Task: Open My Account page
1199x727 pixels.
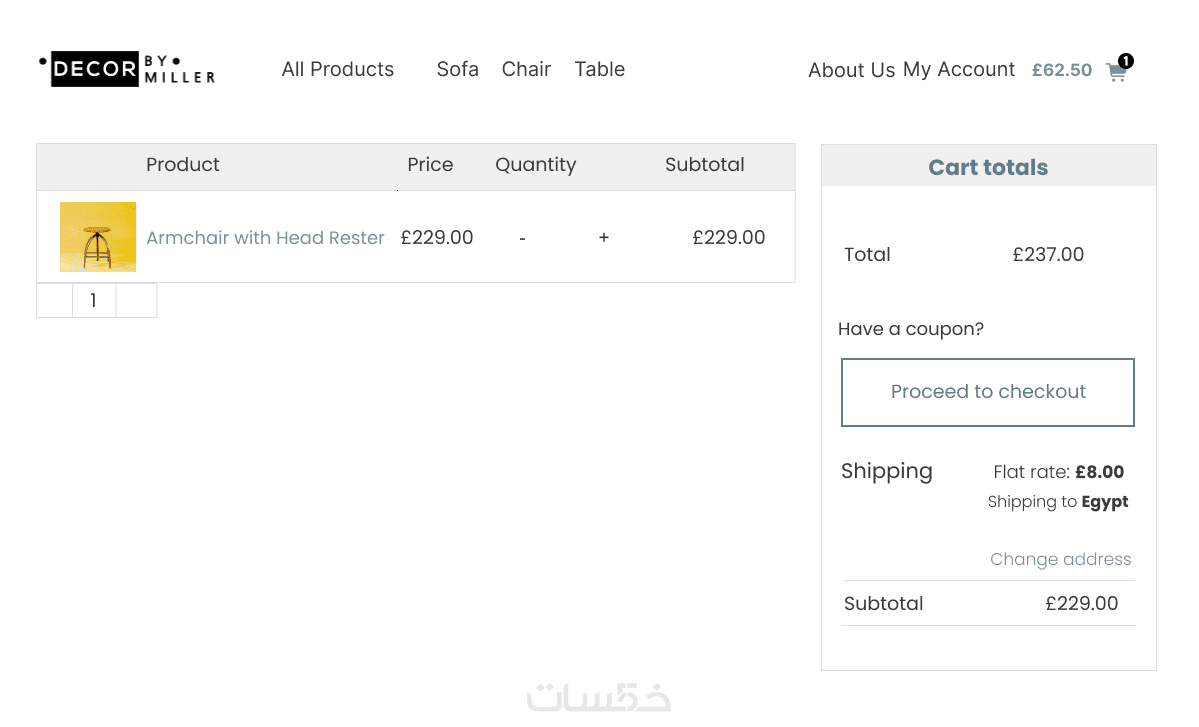Action: point(959,69)
